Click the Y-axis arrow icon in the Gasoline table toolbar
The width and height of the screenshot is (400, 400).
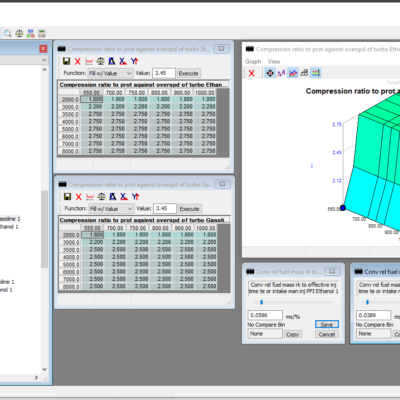(135, 197)
